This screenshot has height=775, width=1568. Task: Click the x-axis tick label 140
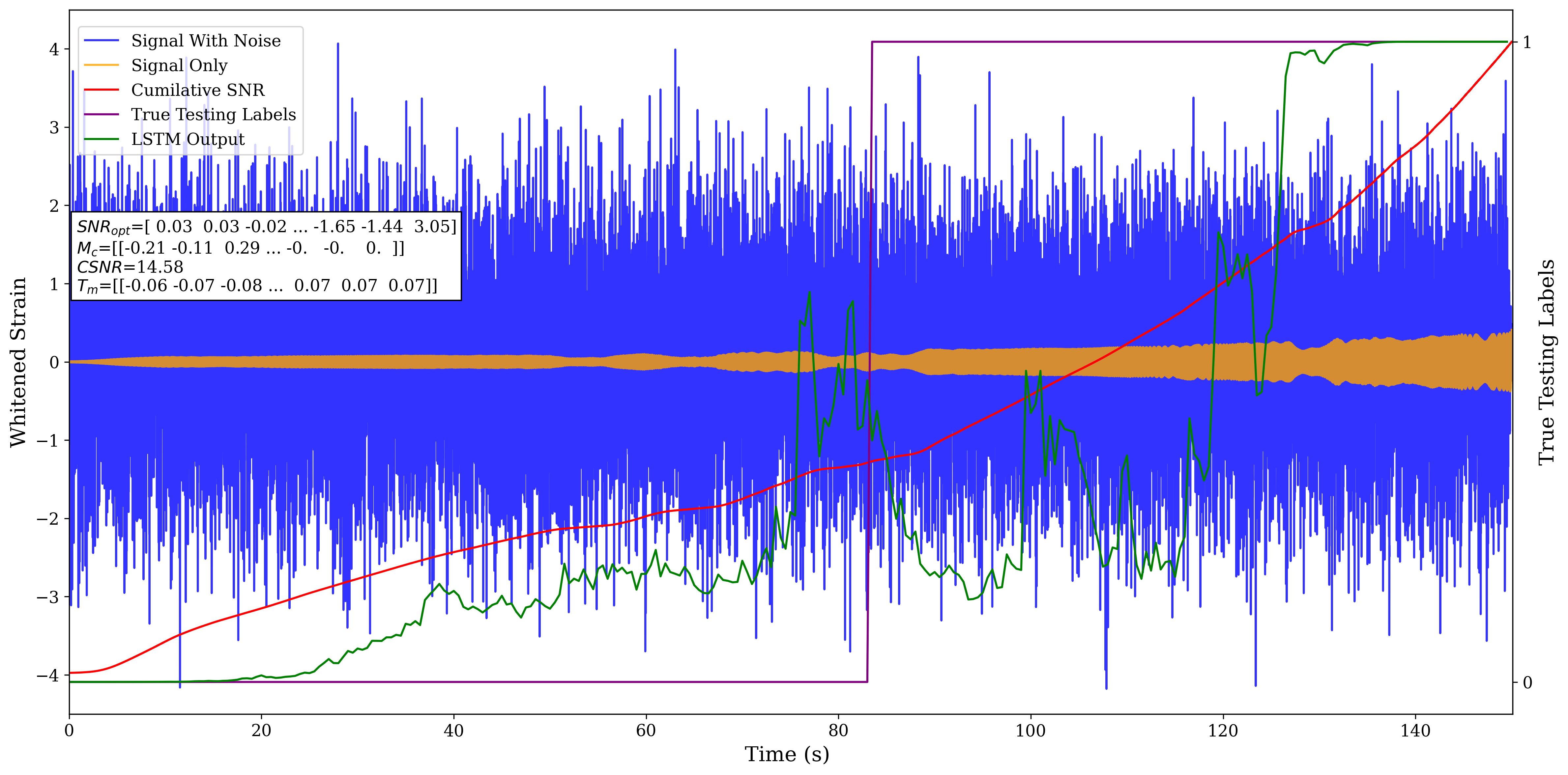(1415, 730)
